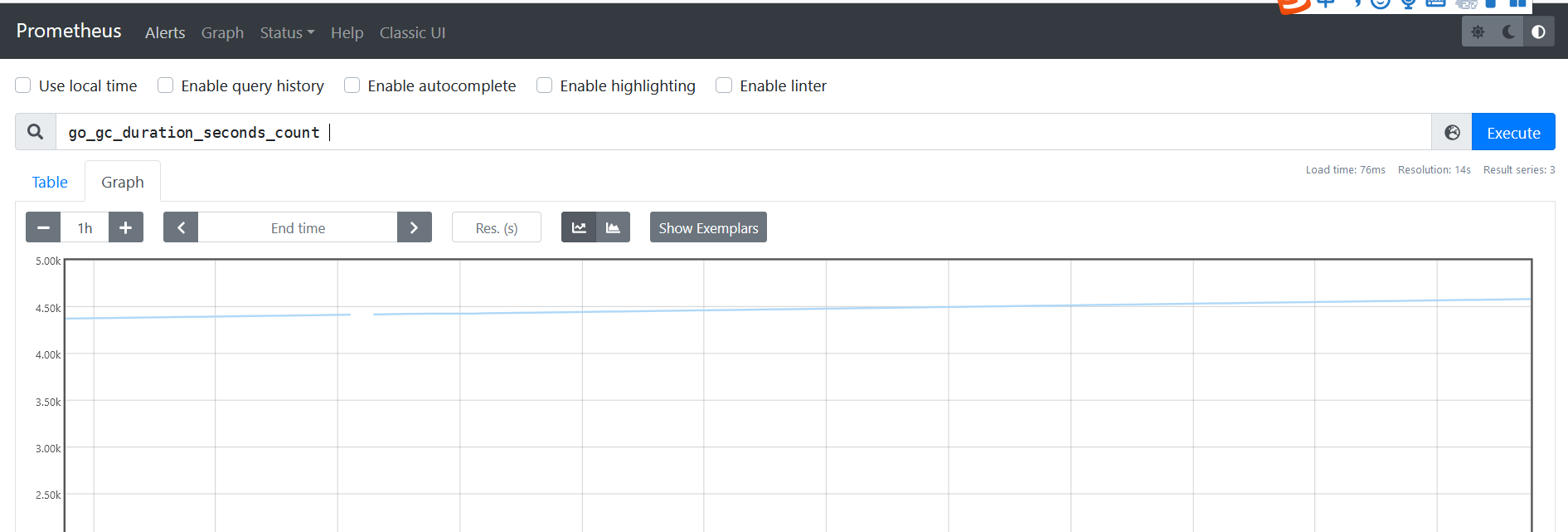Open the Alerts page
The width and height of the screenshot is (1568, 532).
click(x=165, y=32)
